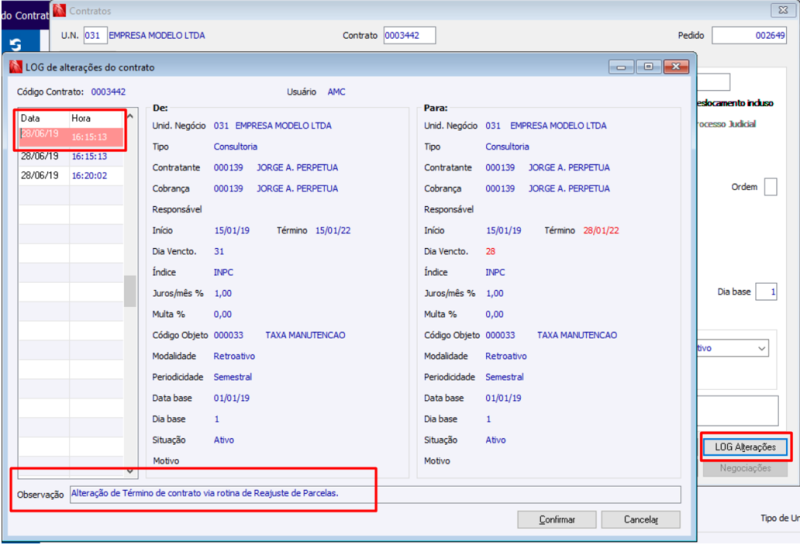The width and height of the screenshot is (800, 545).
Task: Click the red Dia Vencto. value 28
Action: coord(490,252)
